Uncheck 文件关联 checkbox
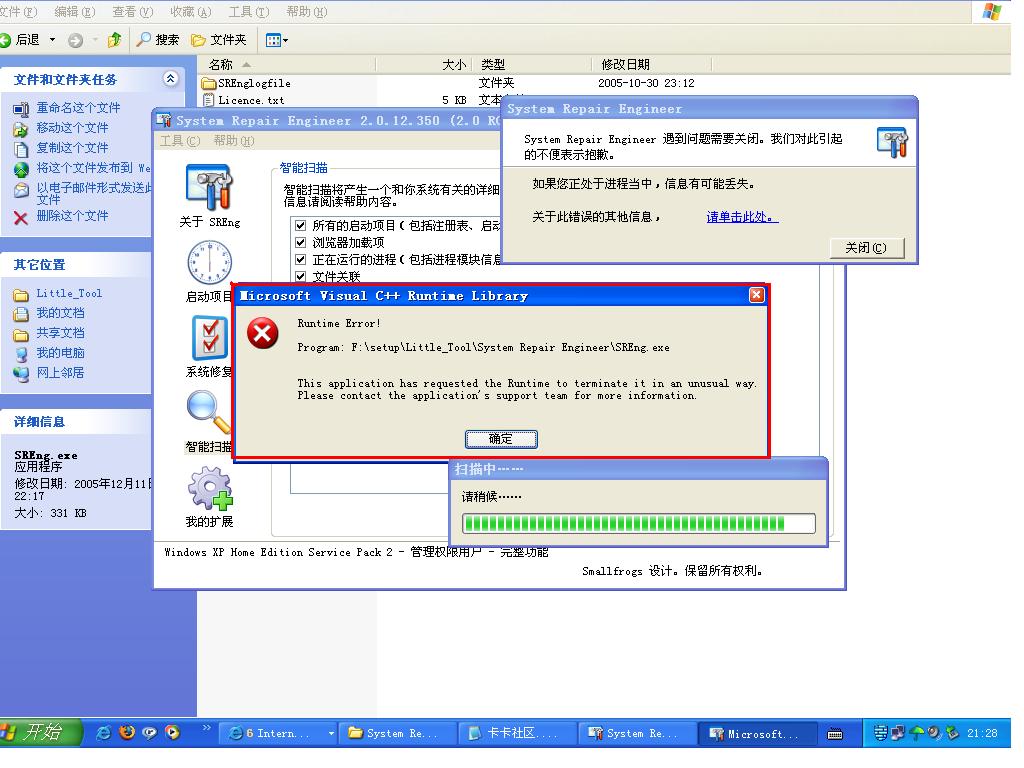This screenshot has height=768, width=1024. [x=300, y=276]
